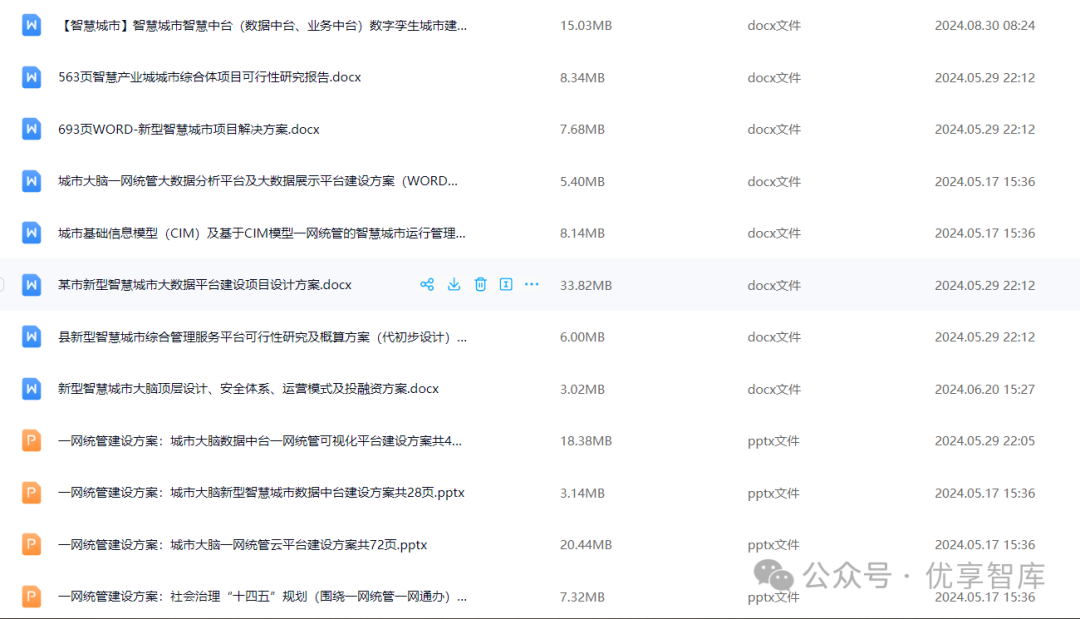Click Word icon of 县新型智慧城市综合管理服务平台 file
Image resolution: width=1080 pixels, height=619 pixels.
(32, 337)
